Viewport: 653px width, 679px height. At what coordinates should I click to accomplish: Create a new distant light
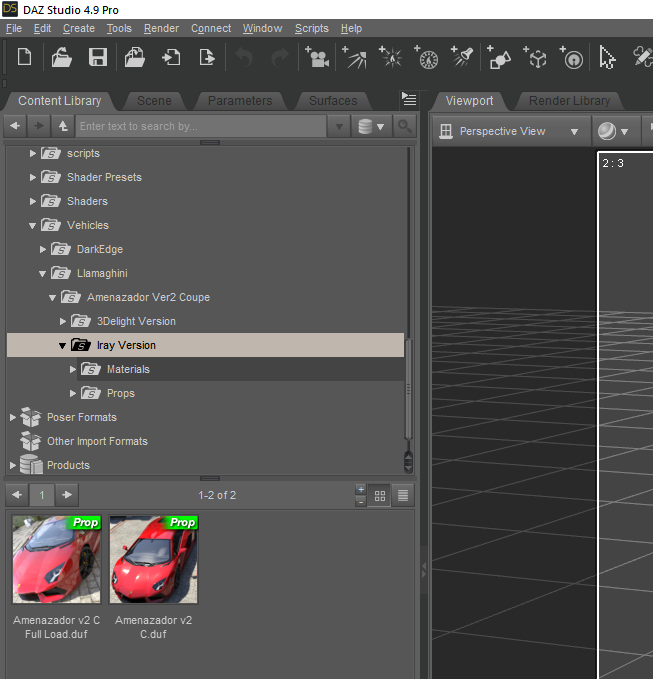[354, 58]
